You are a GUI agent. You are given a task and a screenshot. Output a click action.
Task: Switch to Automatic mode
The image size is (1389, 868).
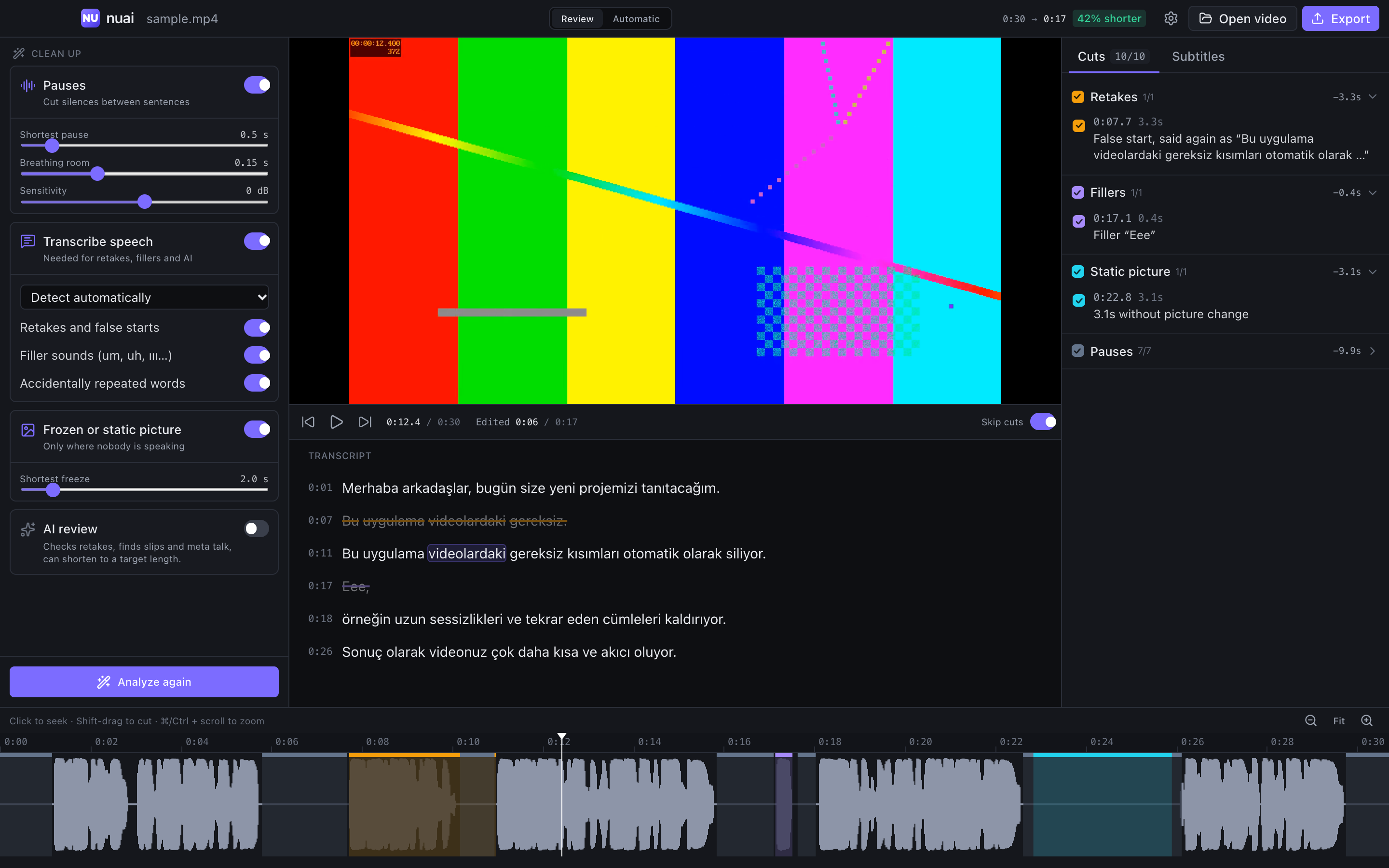tap(636, 19)
